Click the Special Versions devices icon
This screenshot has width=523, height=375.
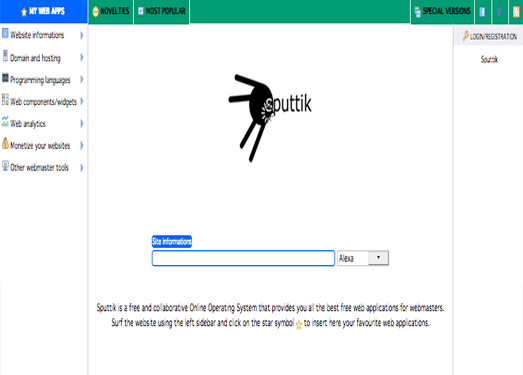[418, 12]
